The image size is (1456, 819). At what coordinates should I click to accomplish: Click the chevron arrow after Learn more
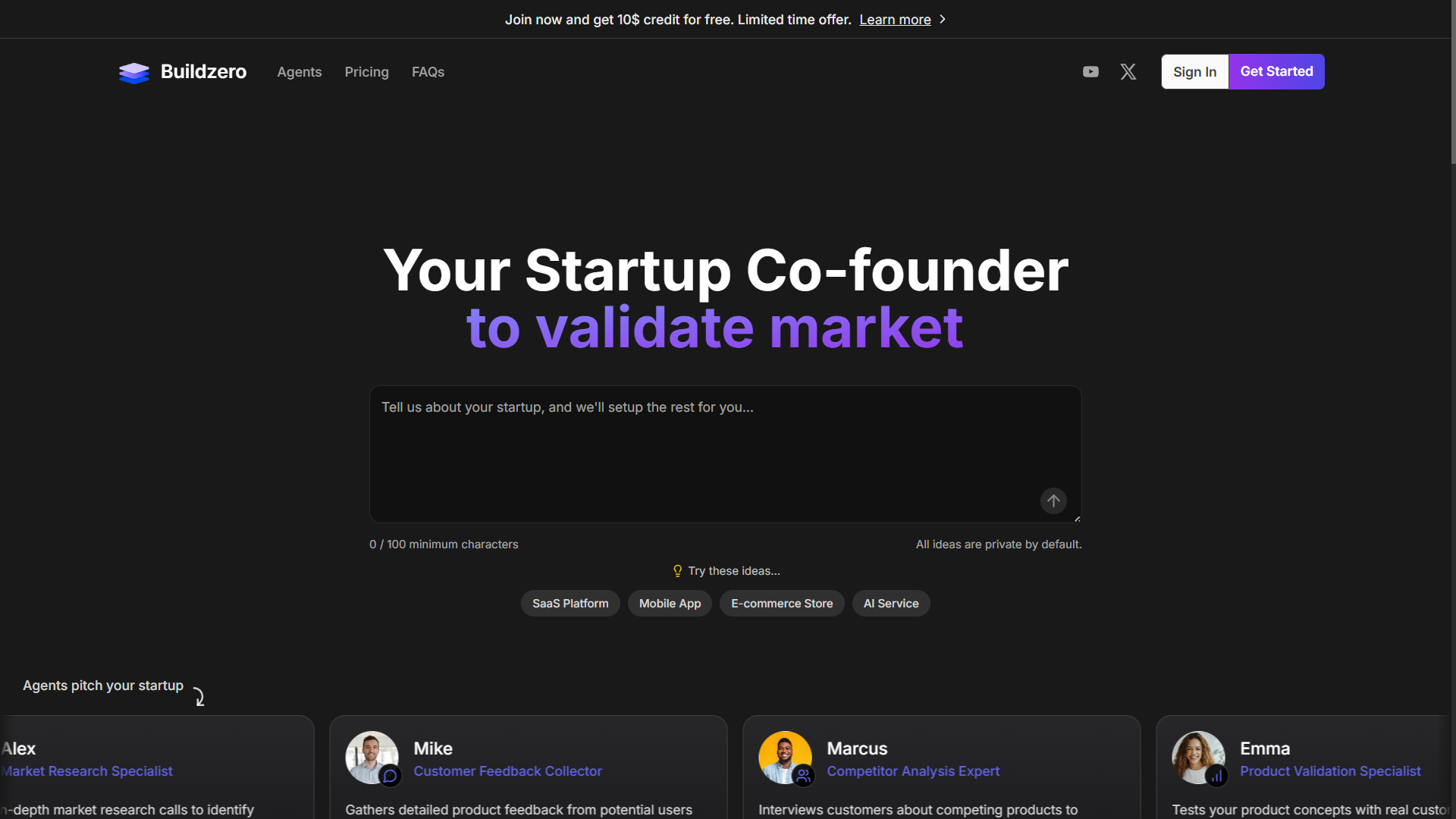943,20
